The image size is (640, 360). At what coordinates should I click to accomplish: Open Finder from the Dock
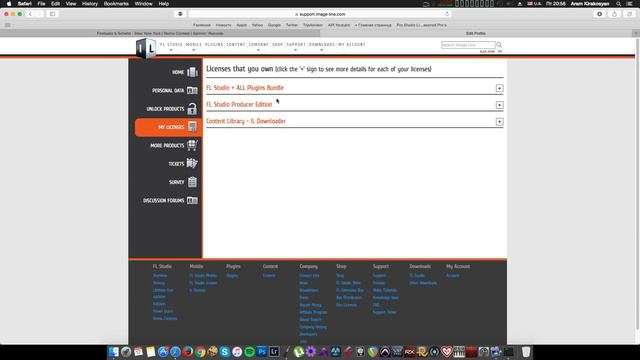[114, 351]
